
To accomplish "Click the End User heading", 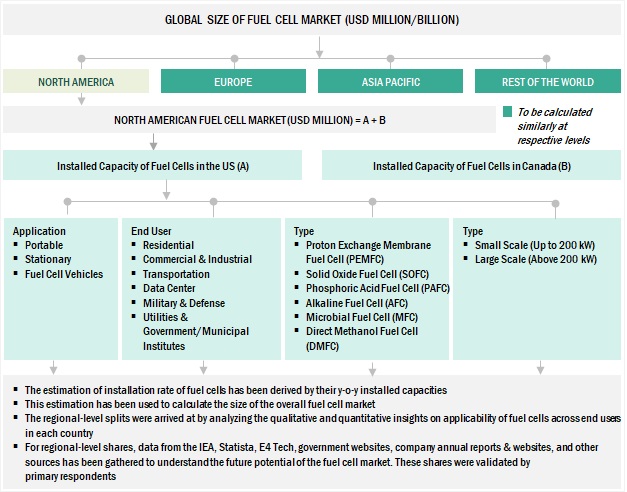I will 152,231.
